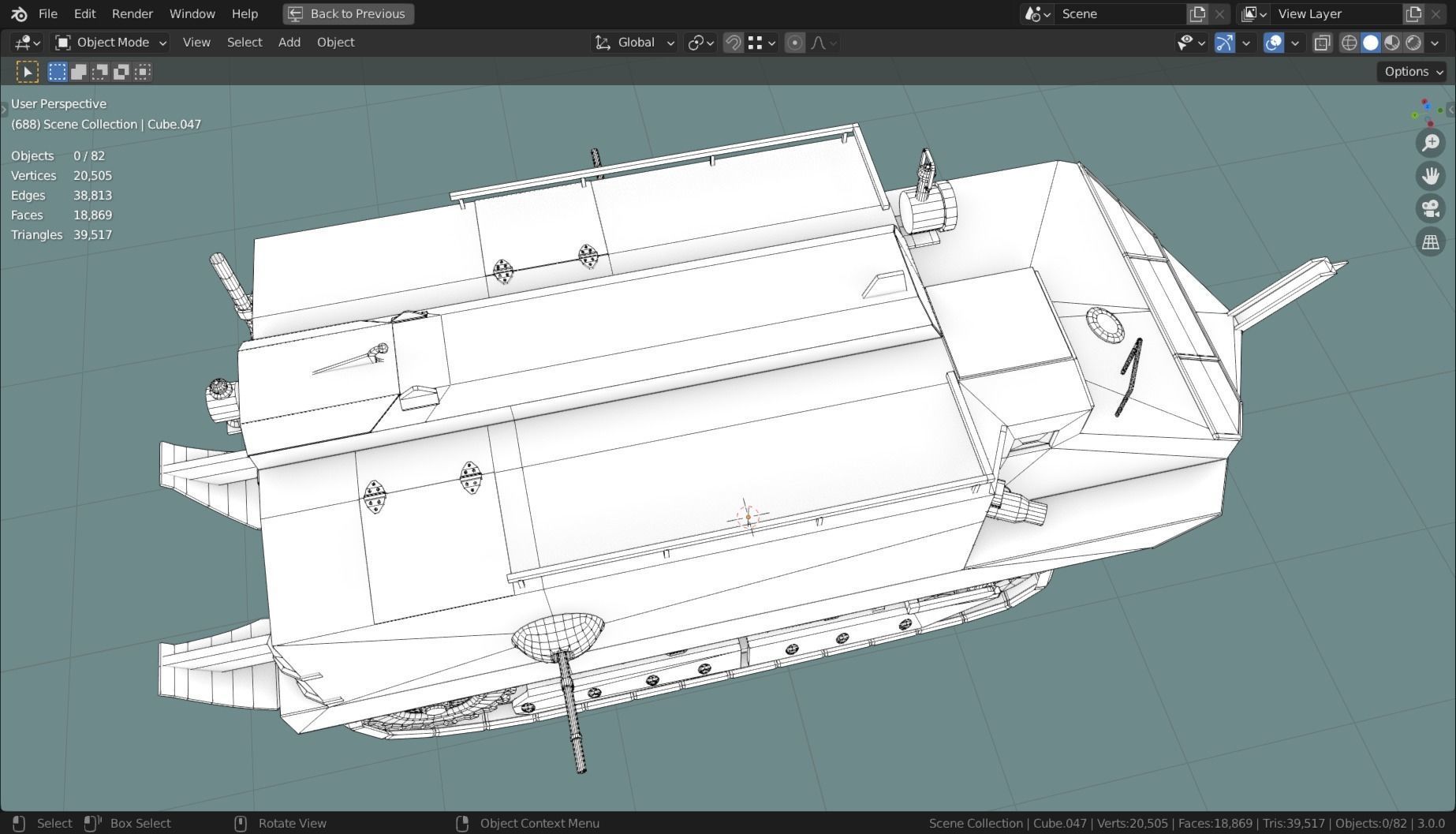Switch to wireframe shading
1456x834 pixels.
point(1350,43)
